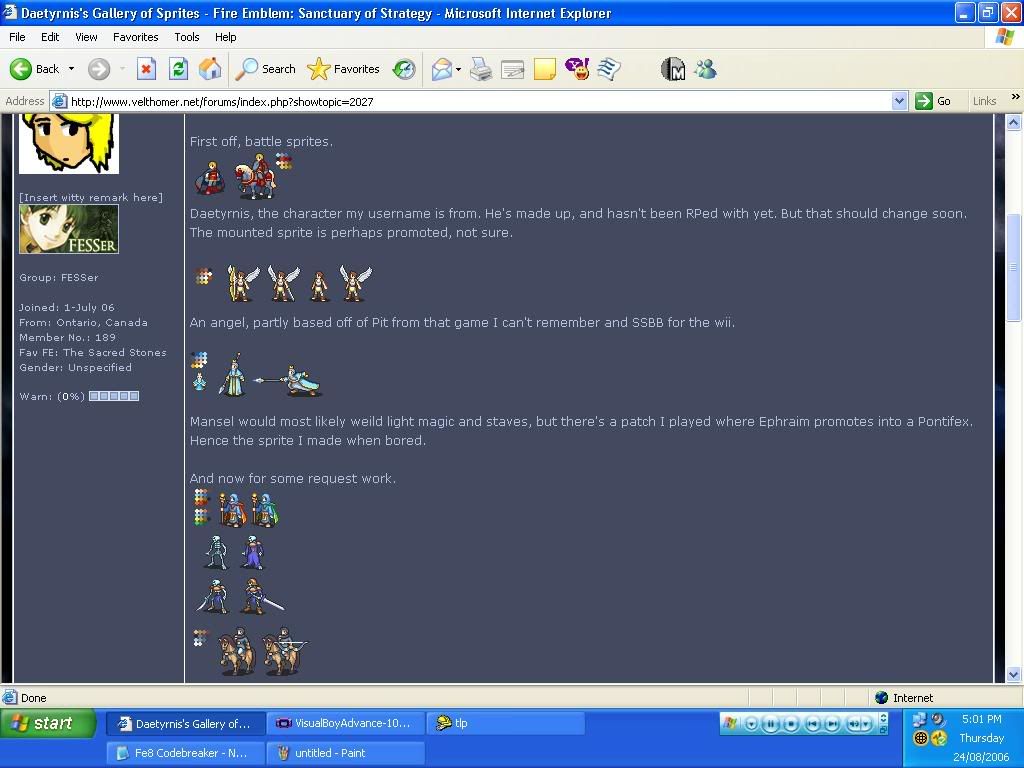Image resolution: width=1024 pixels, height=768 pixels.
Task: Switch to the tlp taskbar window
Action: coord(507,723)
